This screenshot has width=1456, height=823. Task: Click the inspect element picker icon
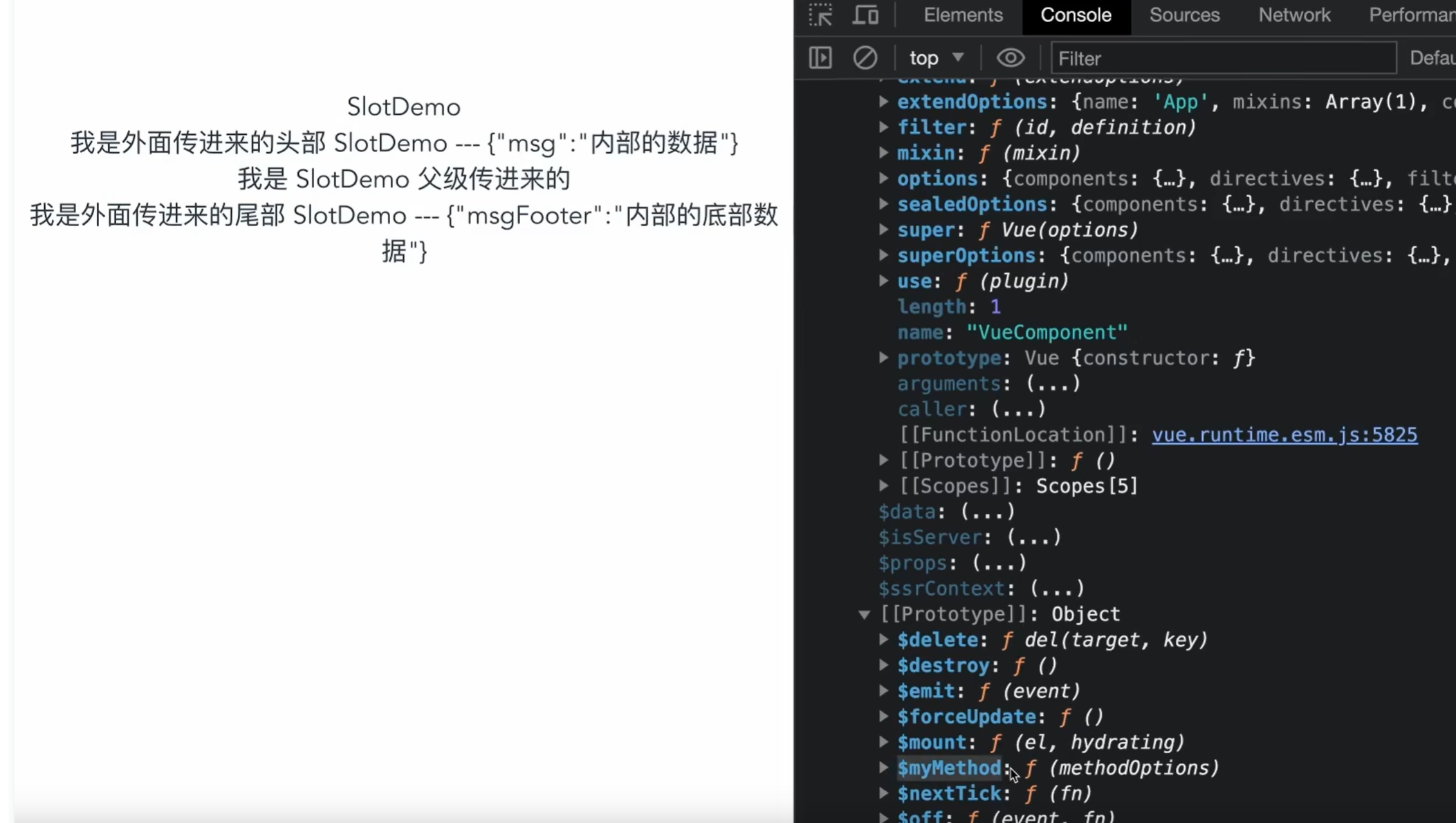point(820,15)
